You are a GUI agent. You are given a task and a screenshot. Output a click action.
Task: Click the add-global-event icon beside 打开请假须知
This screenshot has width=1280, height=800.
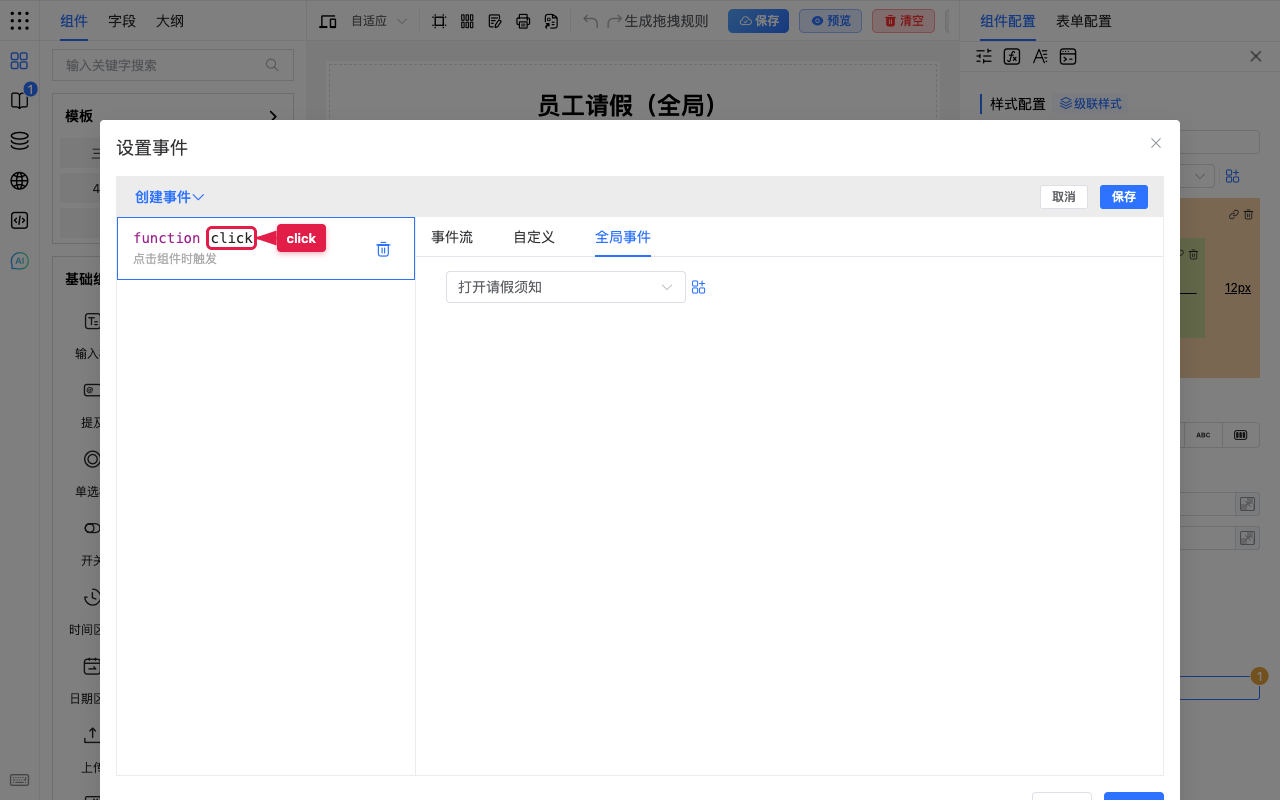coord(699,287)
